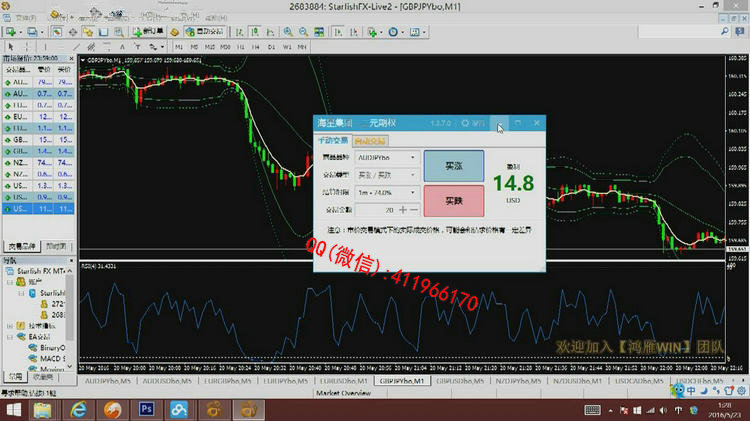Open the trade type dropdown in dialog
This screenshot has height=421, width=750.
(x=387, y=175)
